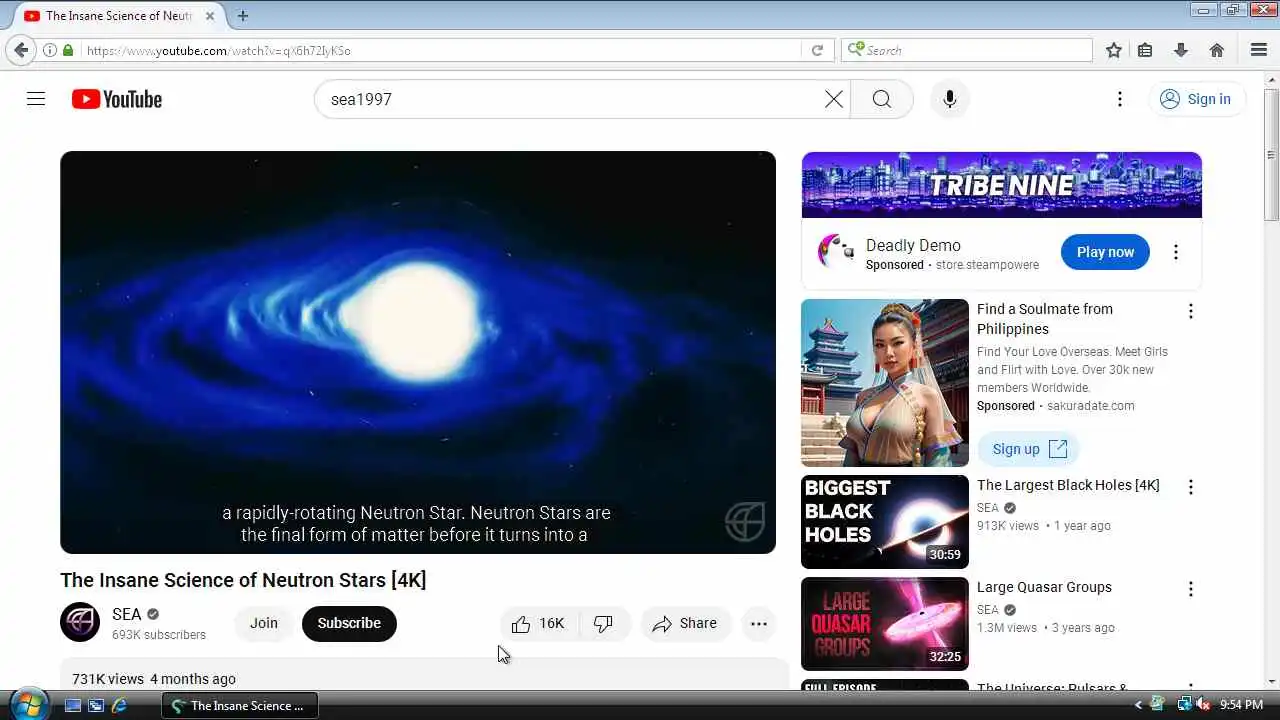Open browser hamburger menu
Image resolution: width=1280 pixels, height=720 pixels.
pyautogui.click(x=1259, y=50)
